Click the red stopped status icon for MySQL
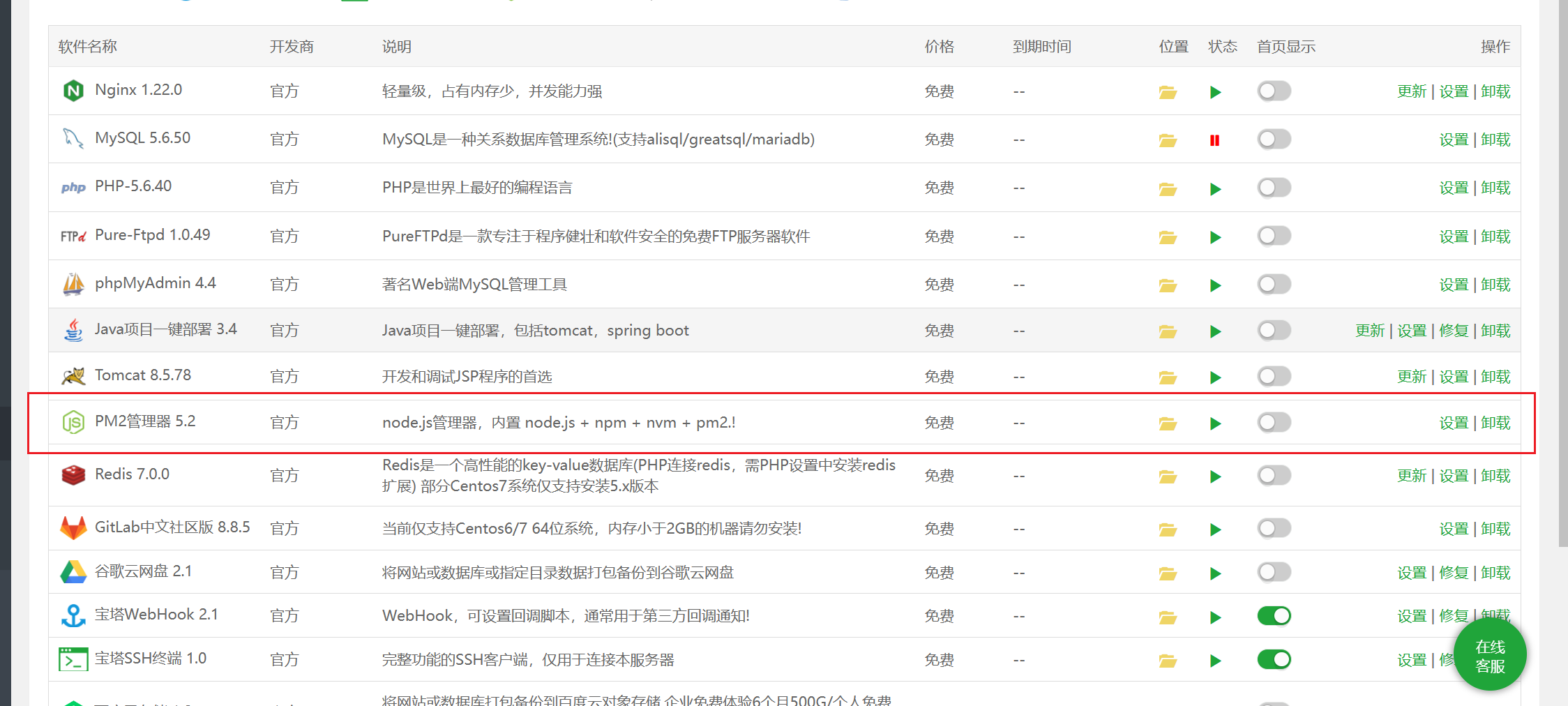The height and width of the screenshot is (706, 1568). click(1215, 140)
